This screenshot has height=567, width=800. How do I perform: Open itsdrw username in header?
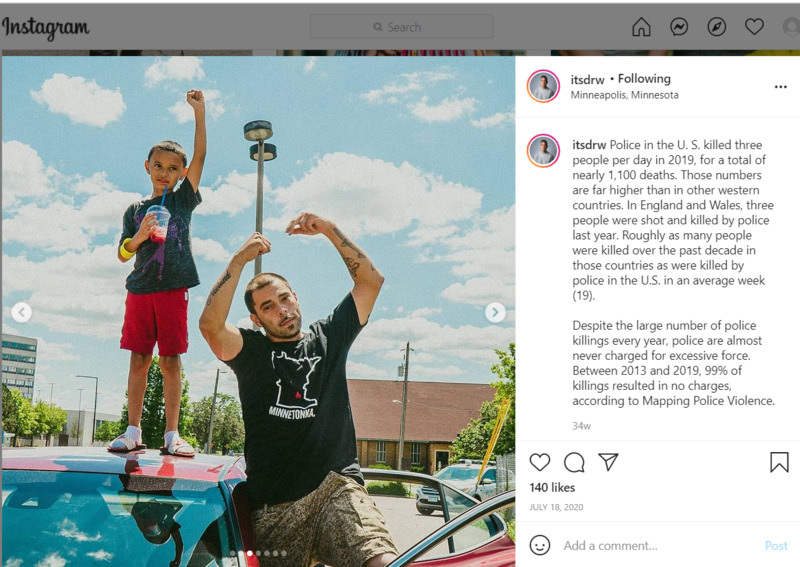pos(587,80)
